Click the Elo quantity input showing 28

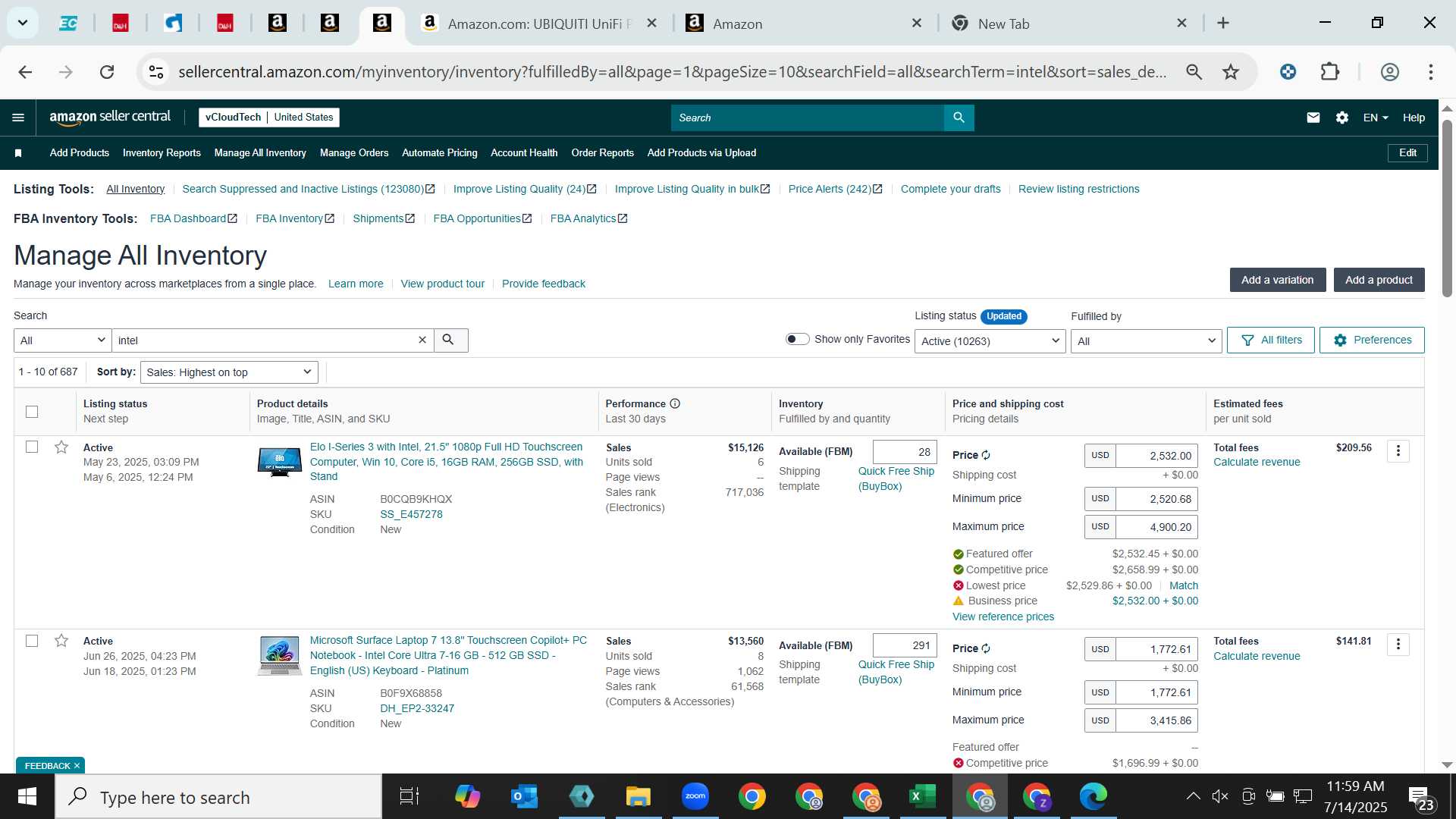point(905,452)
